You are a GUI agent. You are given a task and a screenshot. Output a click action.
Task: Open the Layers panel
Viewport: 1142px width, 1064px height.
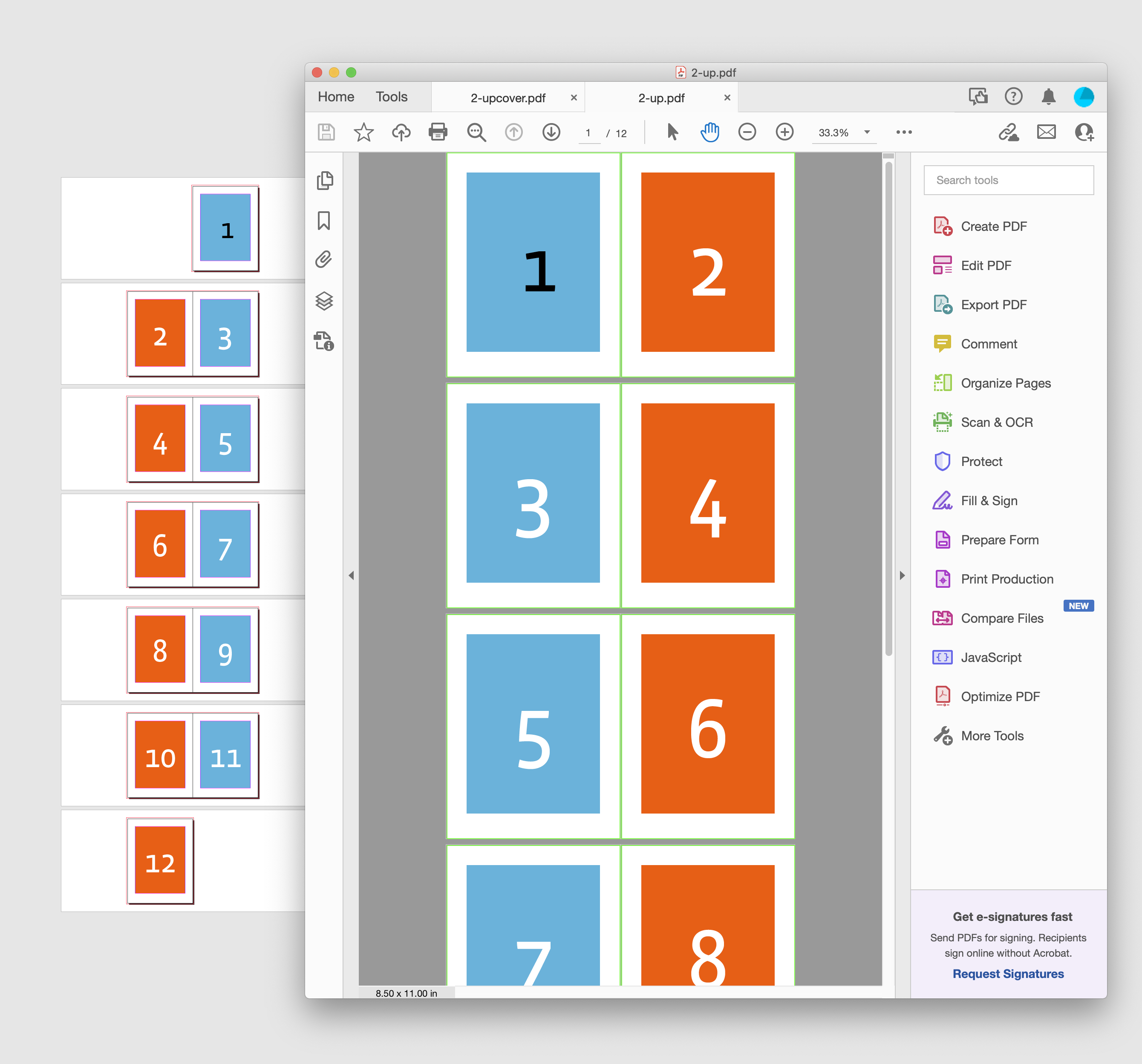(325, 302)
